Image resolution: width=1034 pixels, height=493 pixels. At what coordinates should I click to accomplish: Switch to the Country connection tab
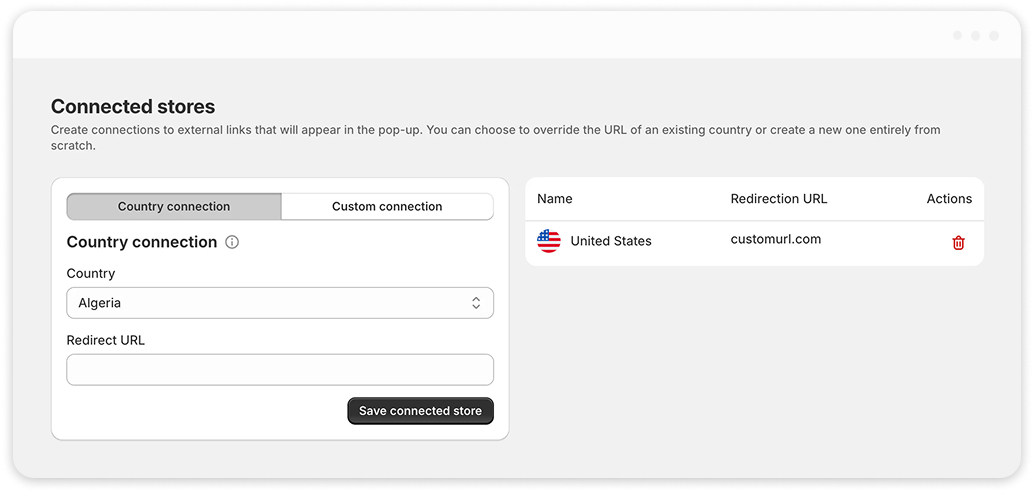(174, 206)
